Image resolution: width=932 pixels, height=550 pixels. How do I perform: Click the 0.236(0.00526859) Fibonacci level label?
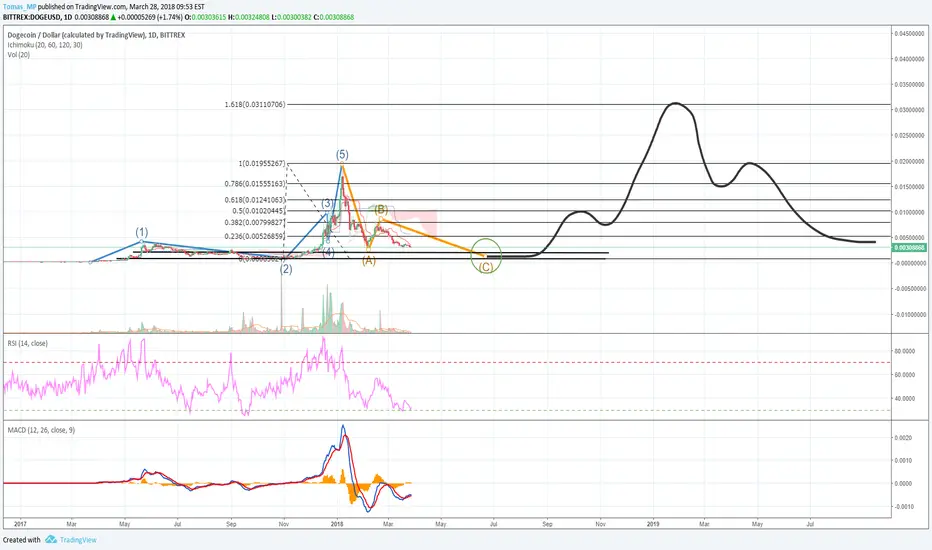click(255, 236)
